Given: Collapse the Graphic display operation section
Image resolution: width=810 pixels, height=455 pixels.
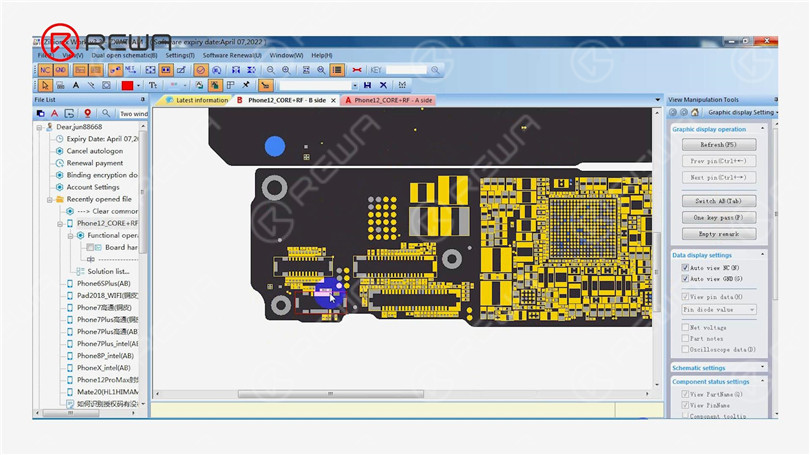Looking at the screenshot, I should [x=762, y=129].
